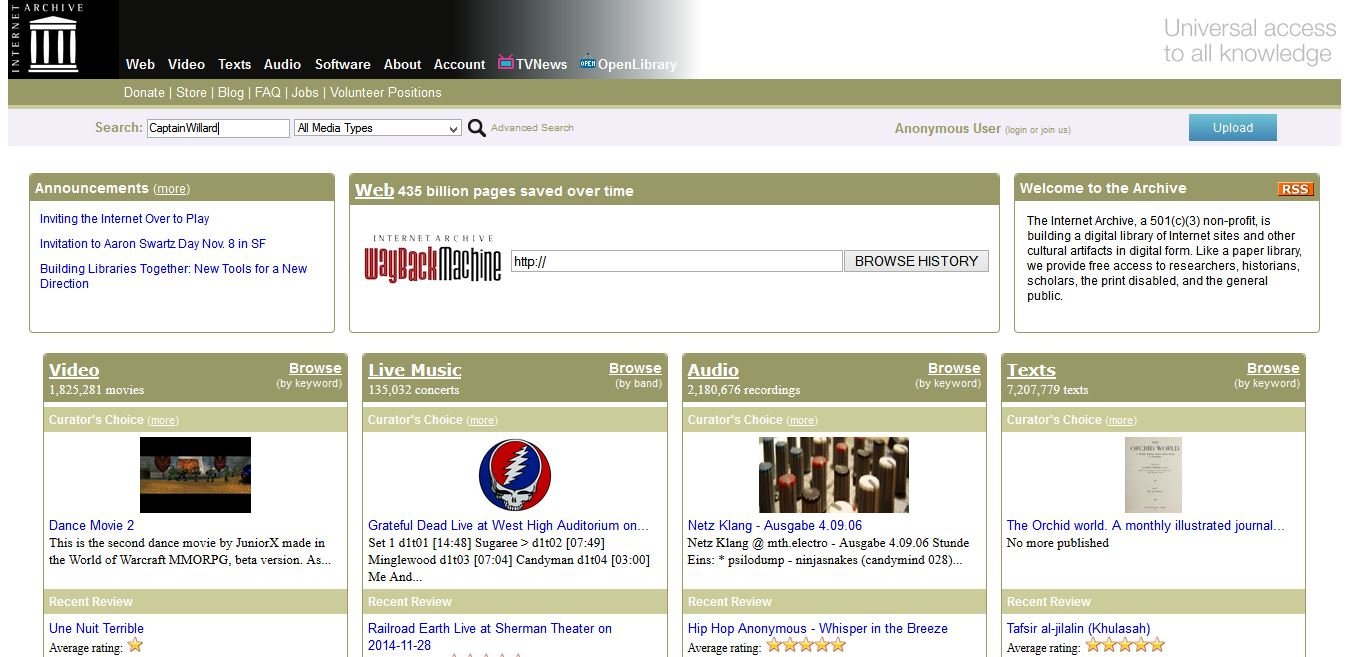Click the search box containing CaptainWillard
The height and width of the screenshot is (657, 1348).
(x=218, y=128)
